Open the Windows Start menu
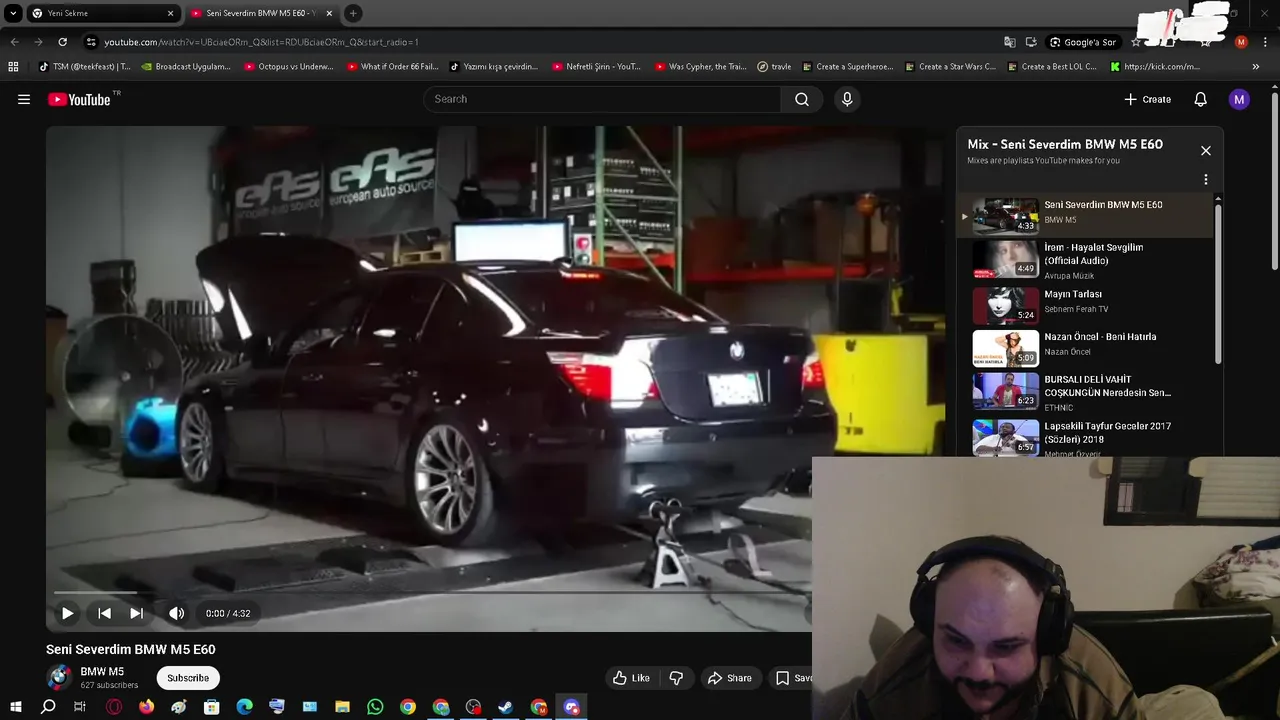The image size is (1280, 720). pos(15,707)
